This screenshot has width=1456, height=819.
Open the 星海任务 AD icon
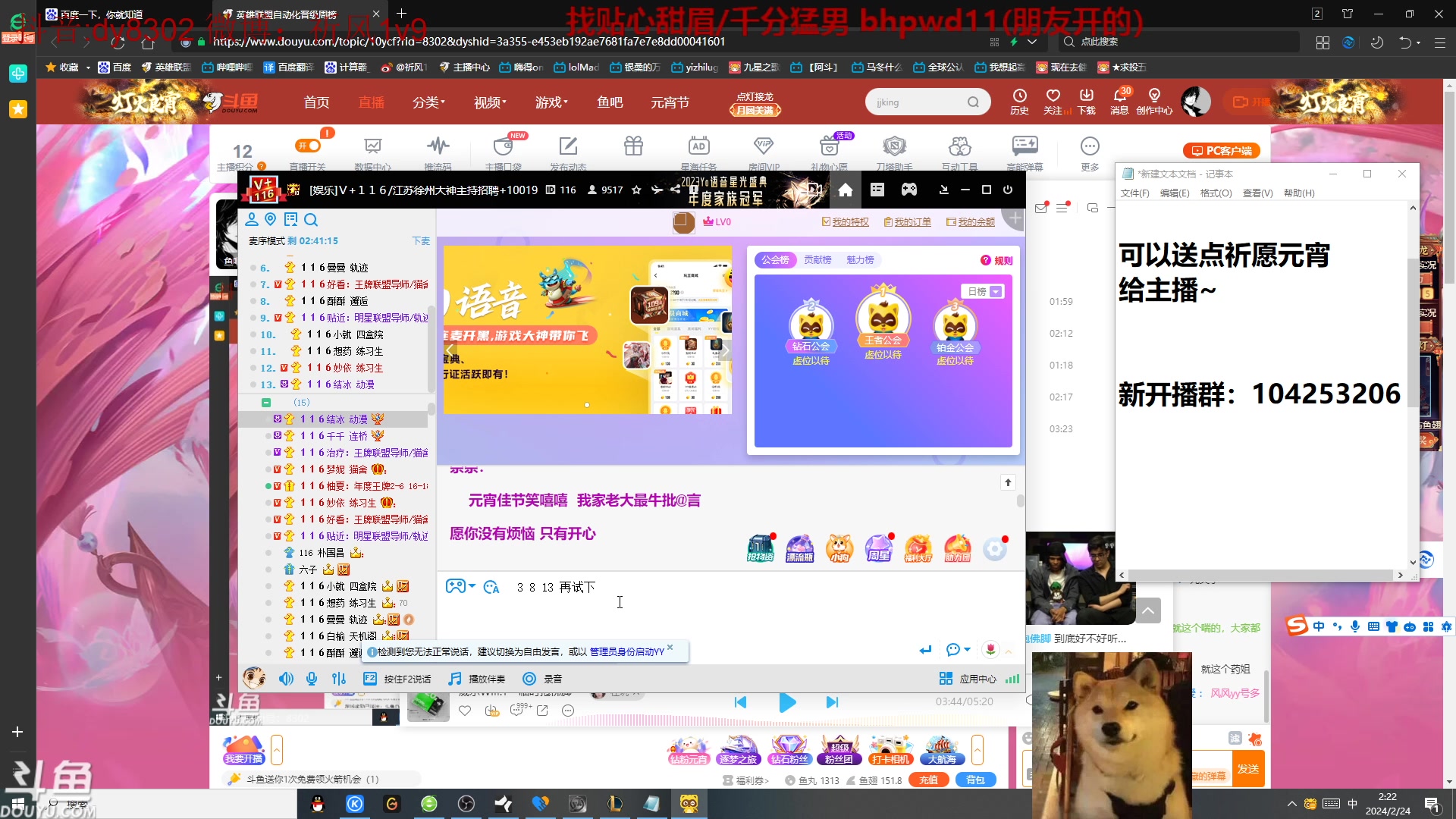pyautogui.click(x=698, y=146)
